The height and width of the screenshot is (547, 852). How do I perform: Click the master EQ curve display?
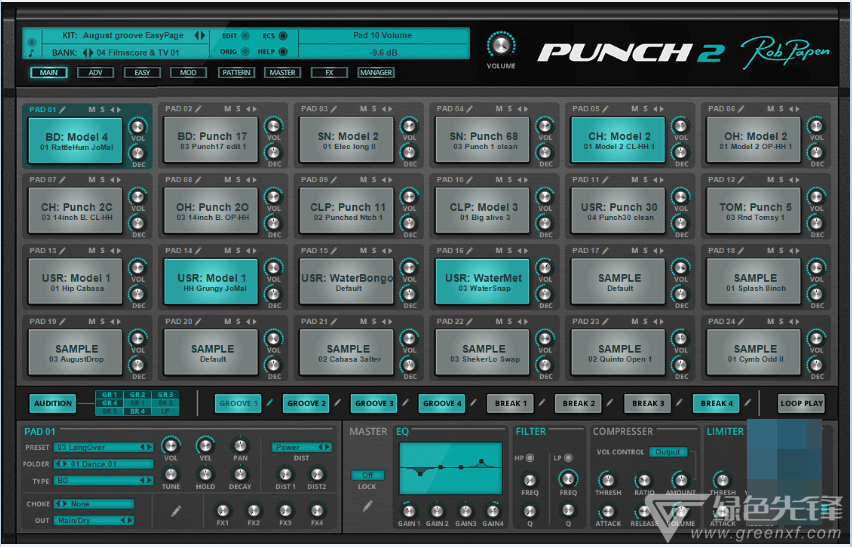[x=450, y=468]
